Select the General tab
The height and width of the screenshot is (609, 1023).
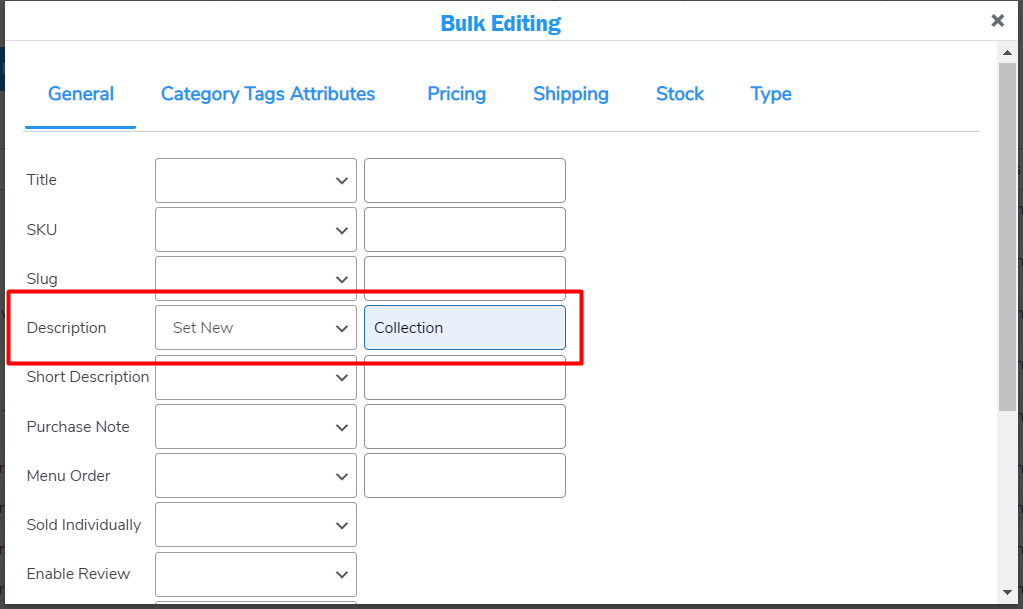[x=80, y=93]
